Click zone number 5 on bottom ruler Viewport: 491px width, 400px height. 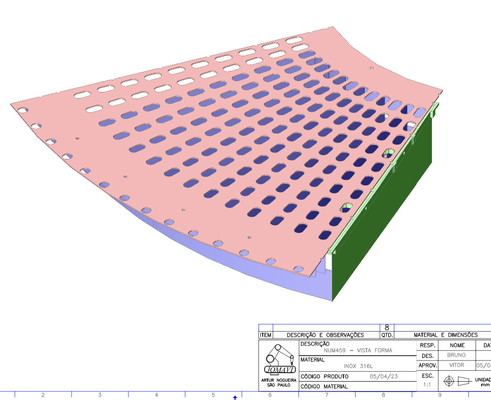(x=213, y=395)
